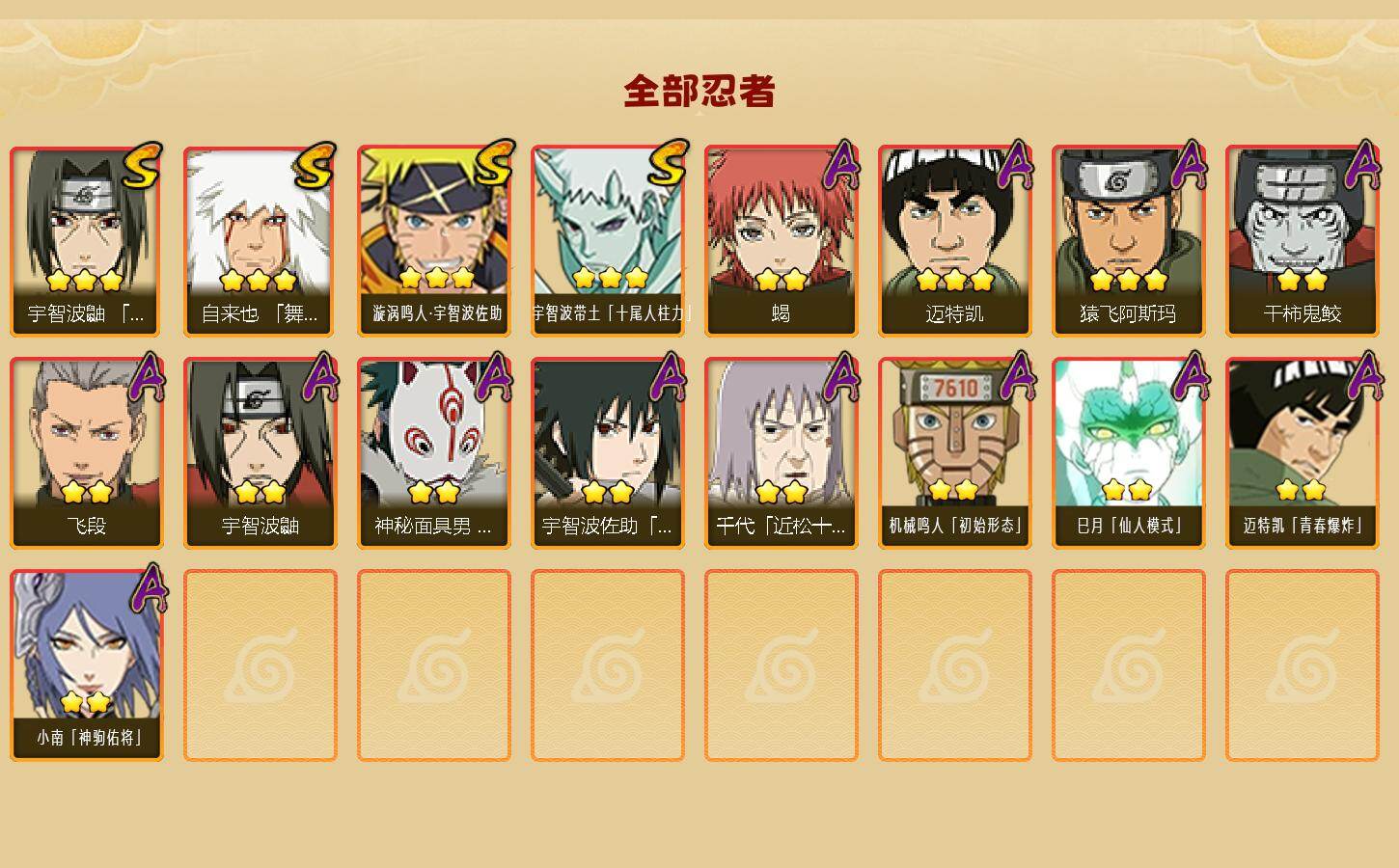Viewport: 1399px width, 868px height.
Task: Pick the 小南「神驹佑将」 card
Action: click(87, 665)
